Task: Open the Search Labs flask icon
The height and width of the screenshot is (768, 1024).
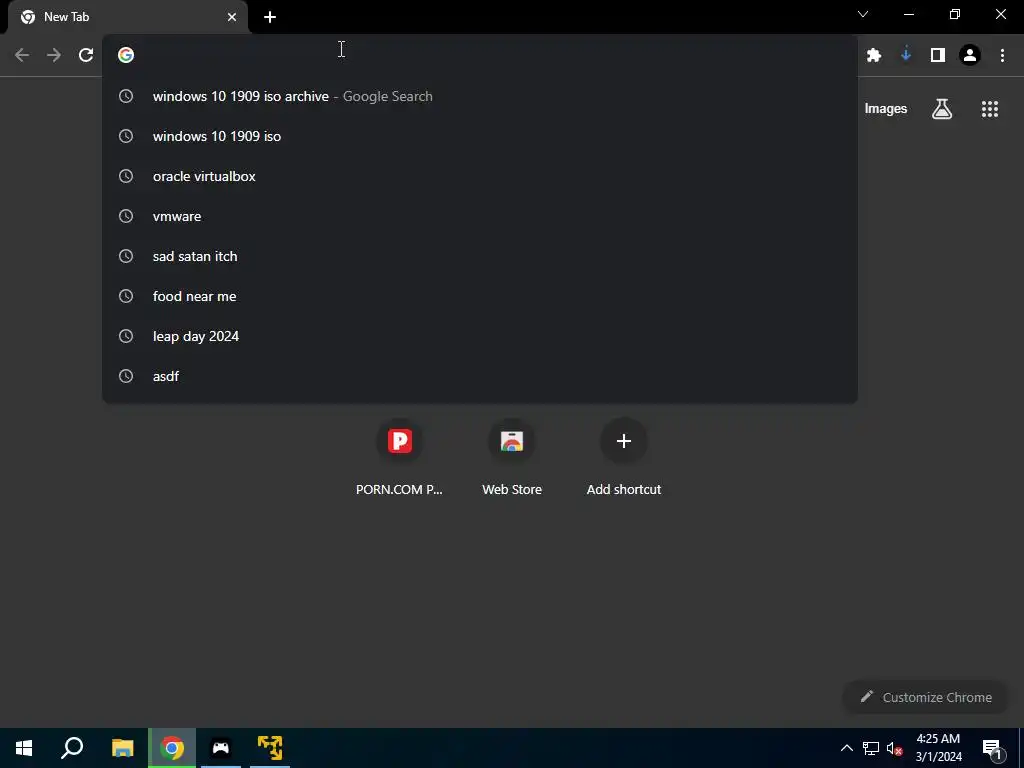Action: (x=942, y=109)
